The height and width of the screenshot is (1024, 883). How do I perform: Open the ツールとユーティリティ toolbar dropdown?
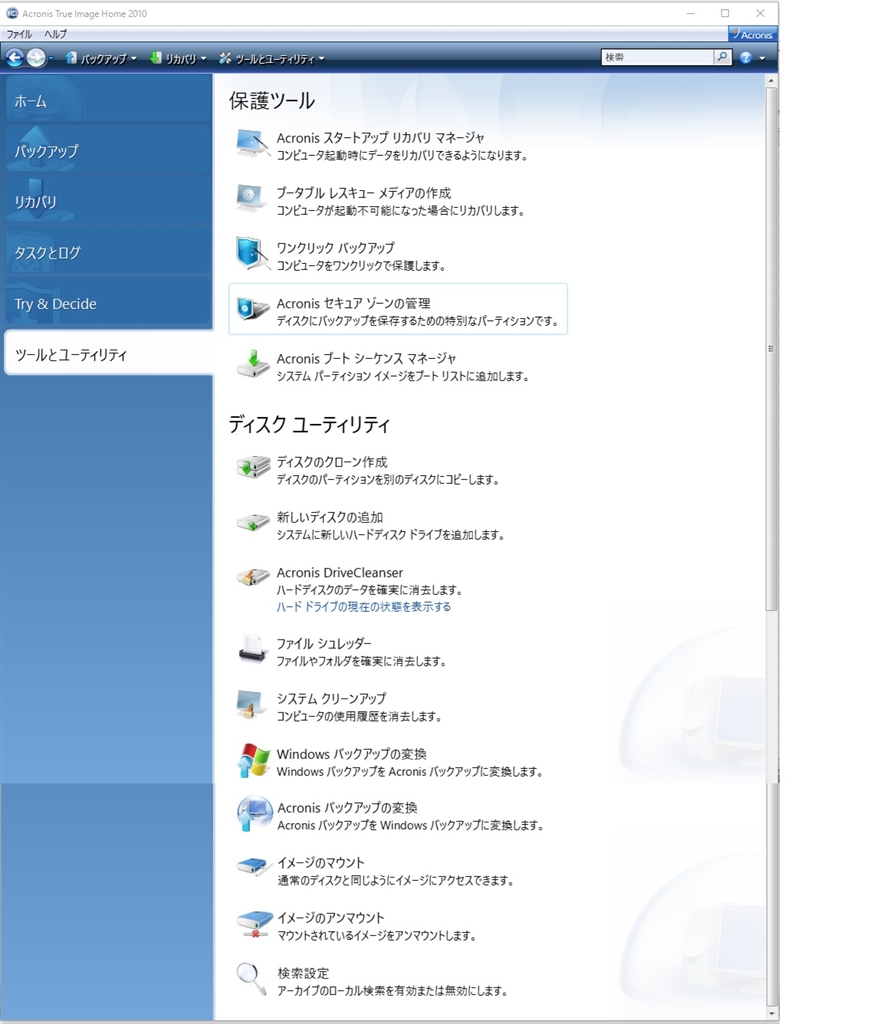pos(272,59)
